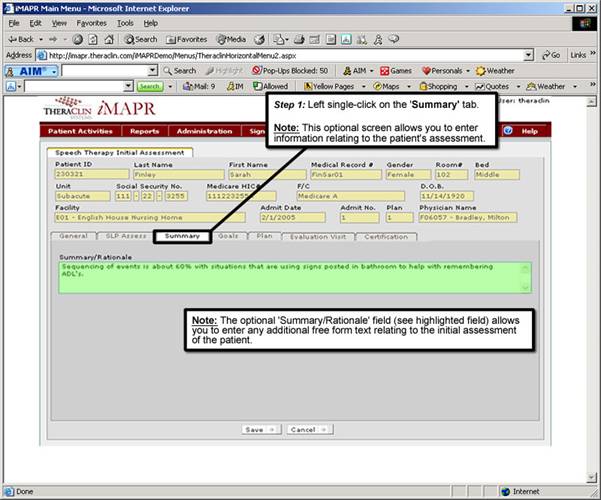Click the Mail toolbar icon
This screenshot has width=601, height=500.
(x=280, y=39)
